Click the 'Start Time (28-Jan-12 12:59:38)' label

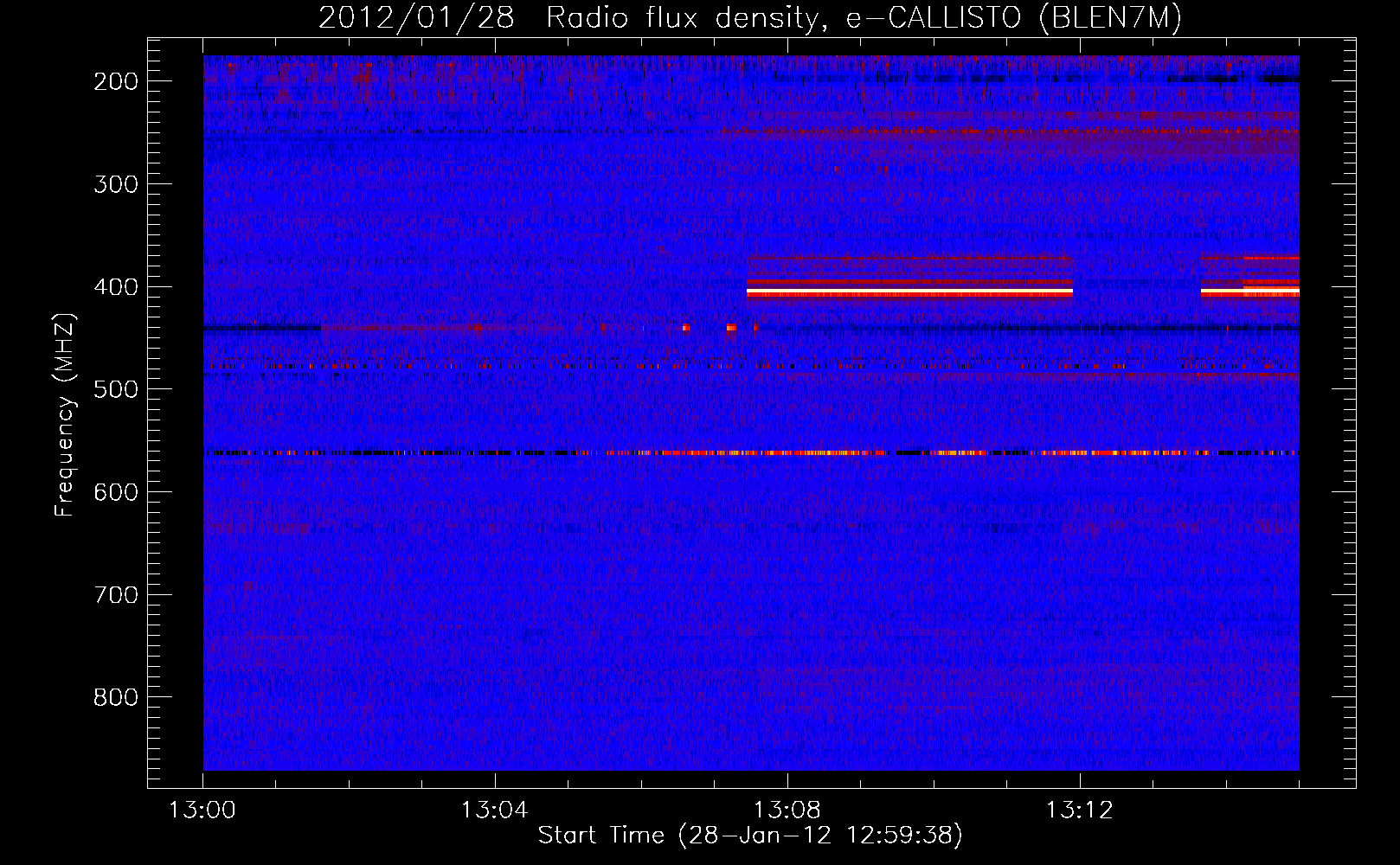(x=750, y=836)
